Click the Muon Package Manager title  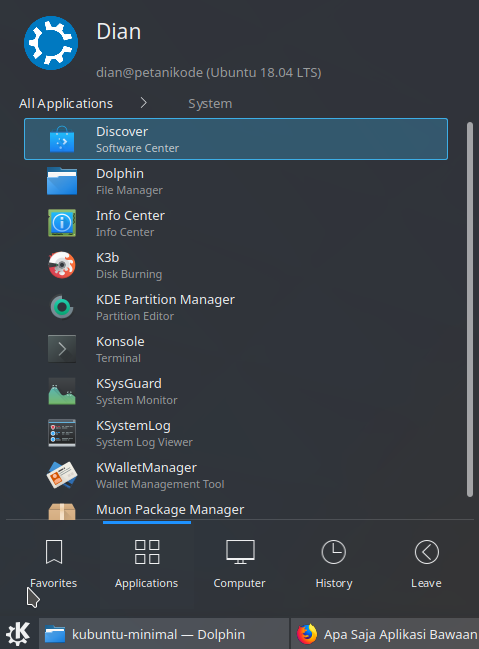170,510
